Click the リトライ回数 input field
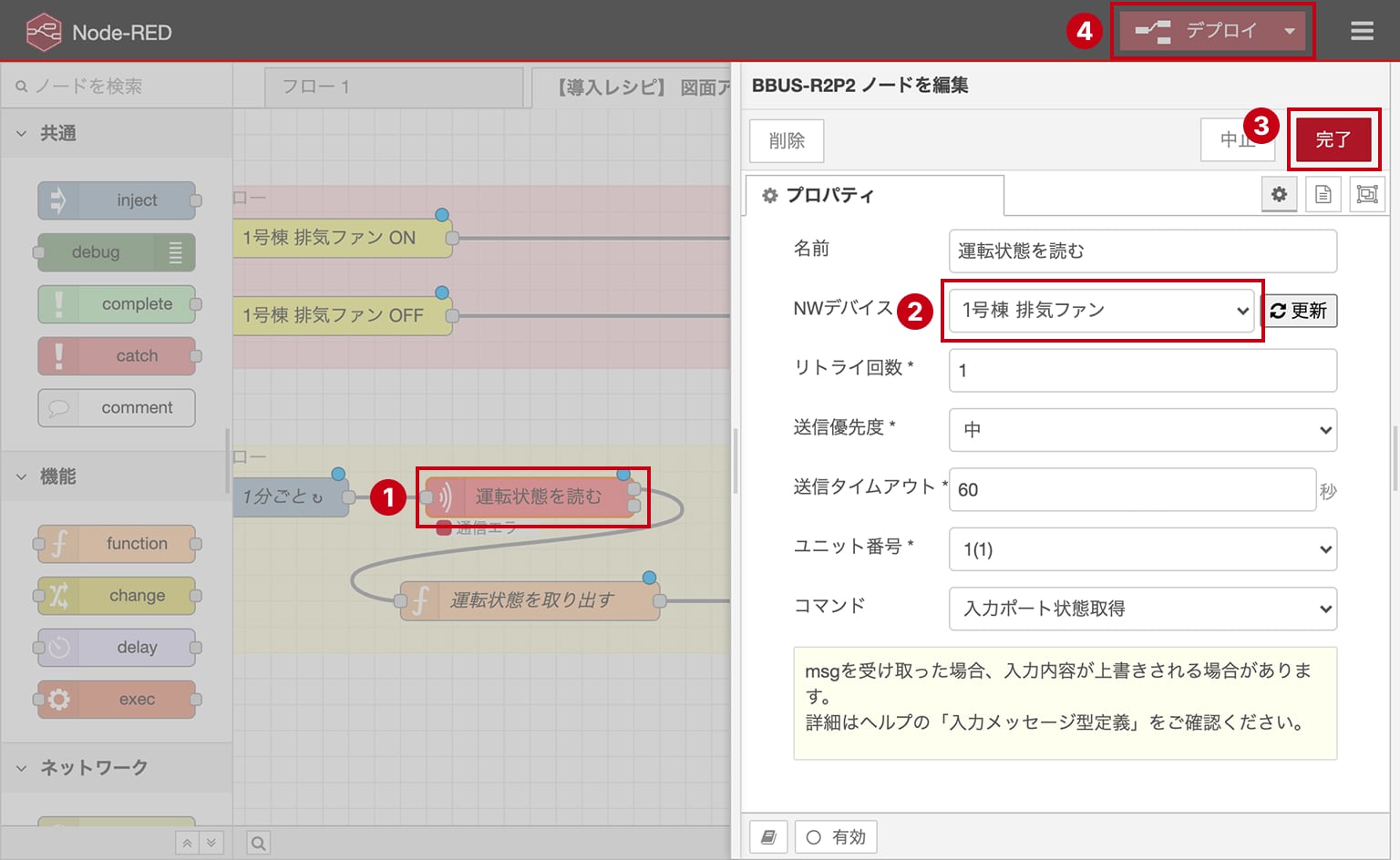This screenshot has height=860, width=1400. 1143,370
